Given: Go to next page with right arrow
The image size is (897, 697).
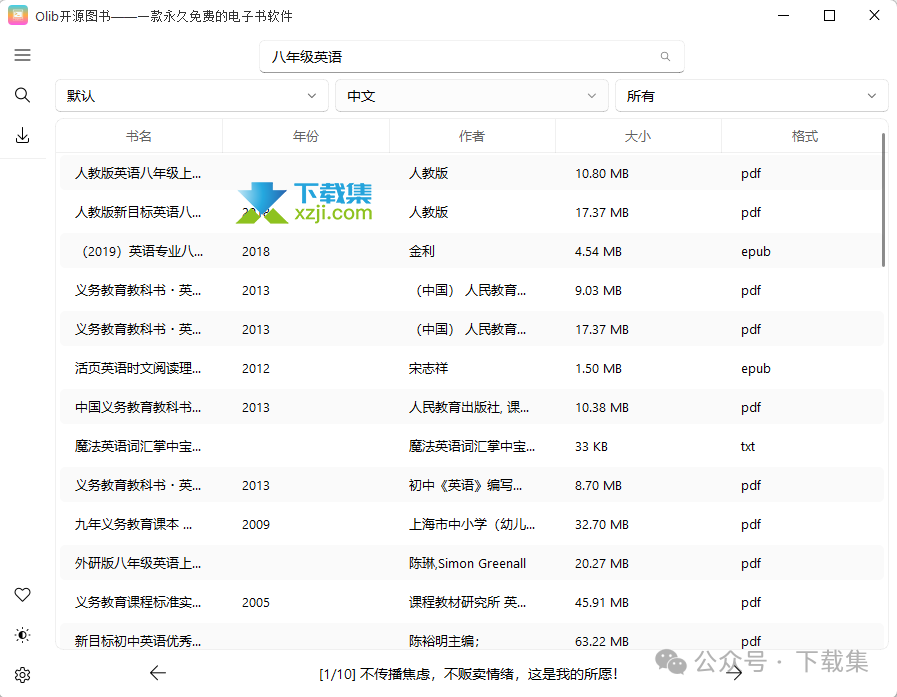Looking at the screenshot, I should pos(735,673).
